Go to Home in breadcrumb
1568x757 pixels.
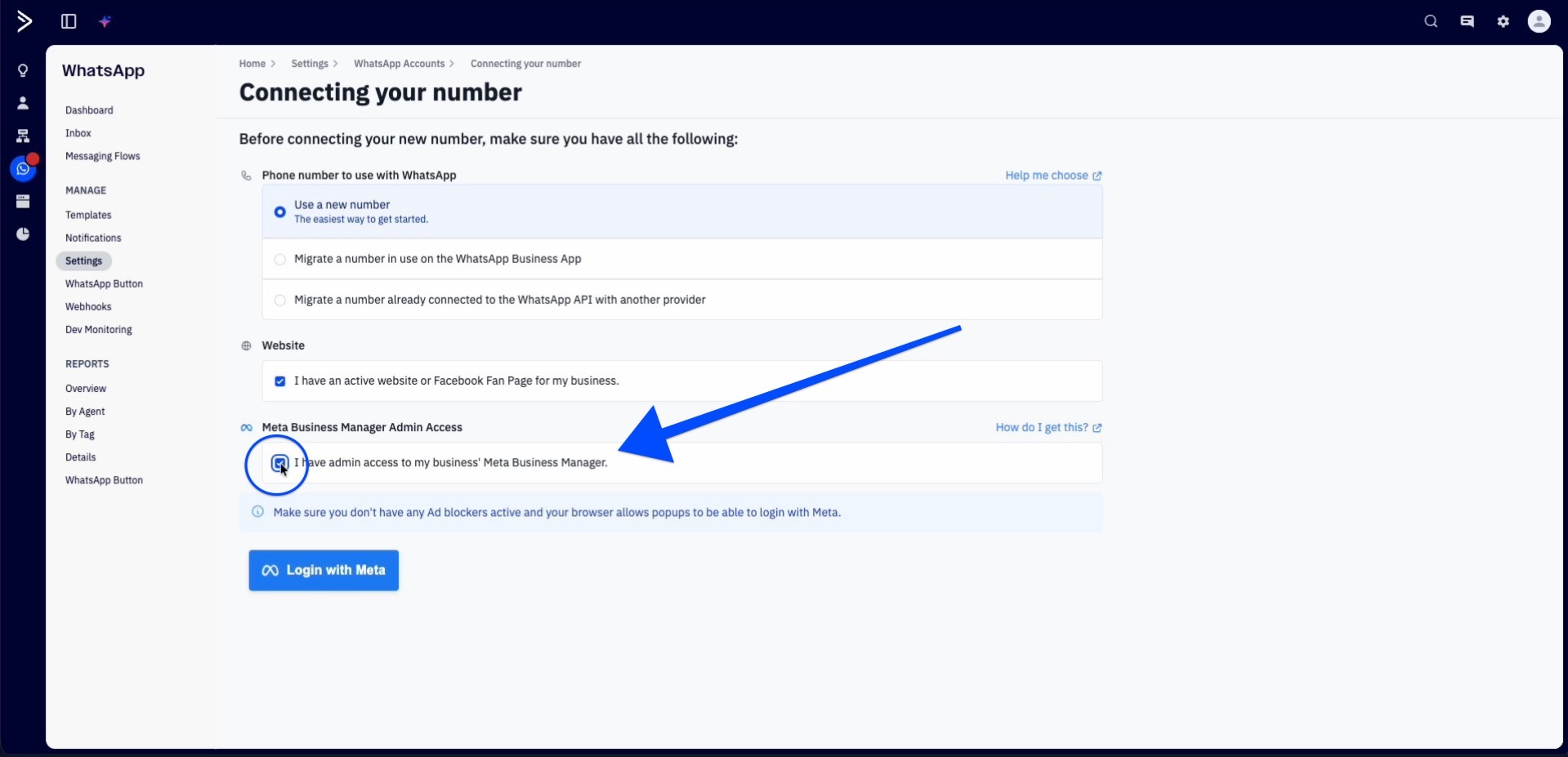pos(252,64)
